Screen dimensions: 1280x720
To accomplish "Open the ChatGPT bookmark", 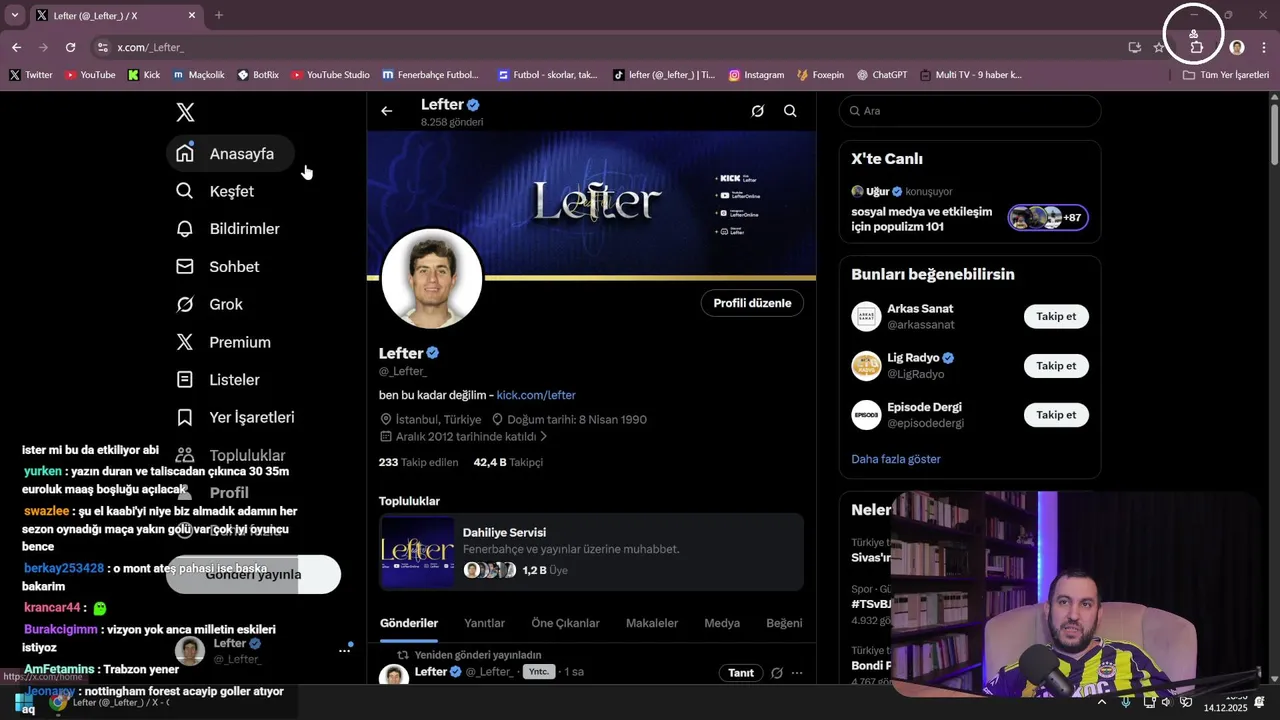I will pyautogui.click(x=881, y=75).
